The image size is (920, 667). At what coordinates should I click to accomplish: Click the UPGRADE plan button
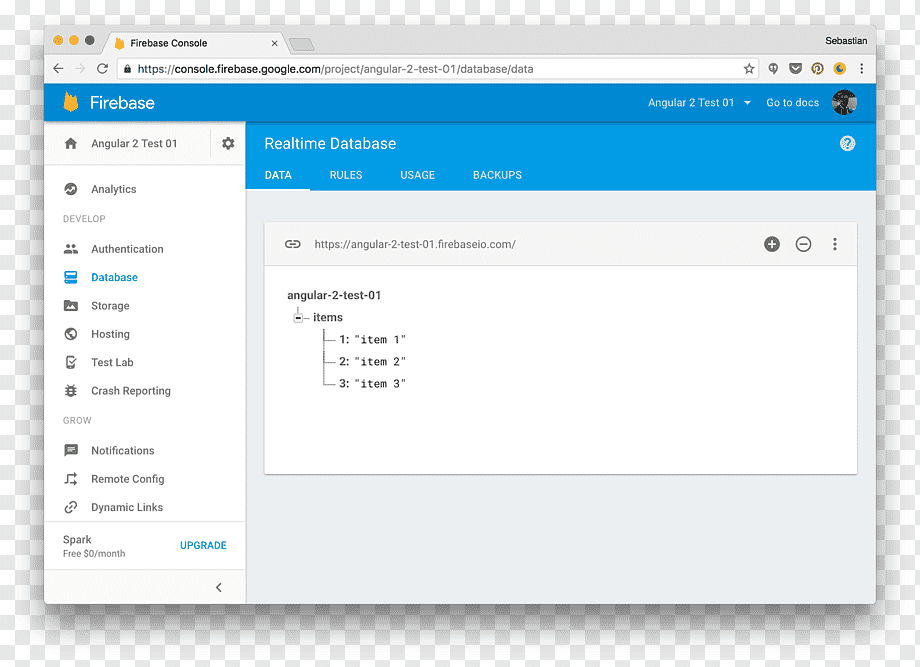pos(203,545)
